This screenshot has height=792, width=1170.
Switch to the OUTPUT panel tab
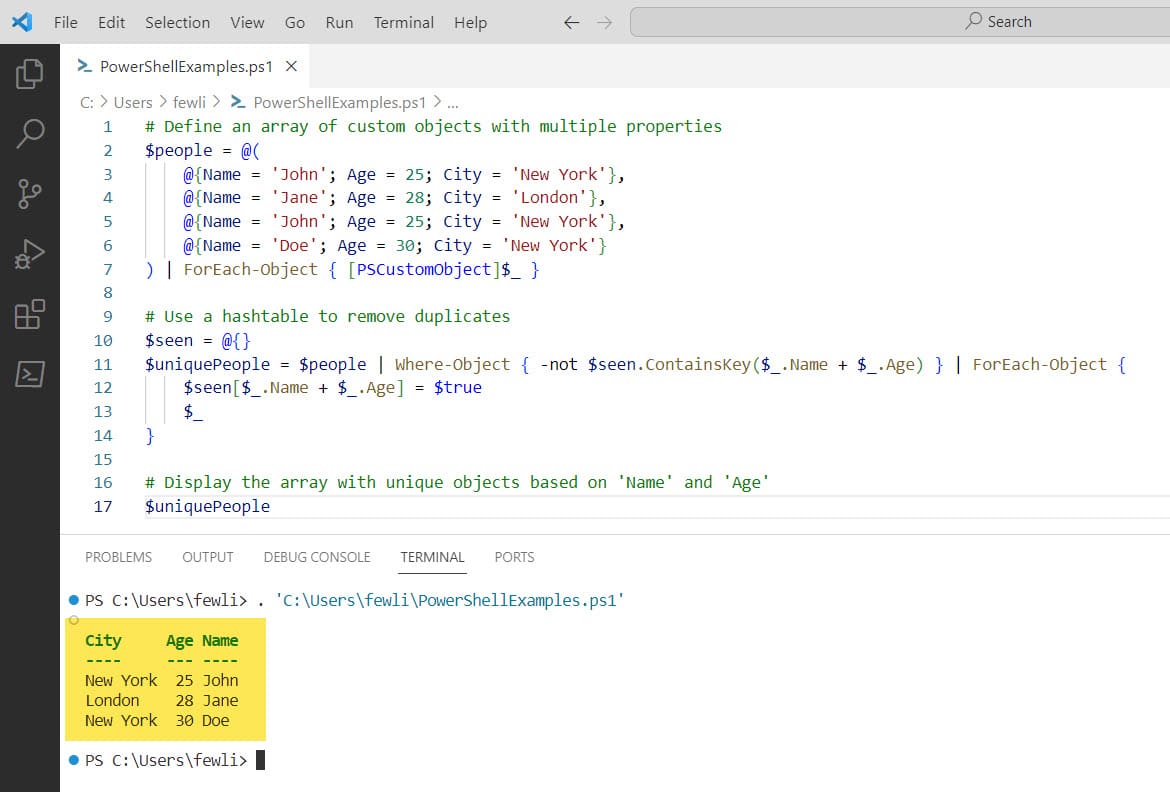[x=207, y=557]
